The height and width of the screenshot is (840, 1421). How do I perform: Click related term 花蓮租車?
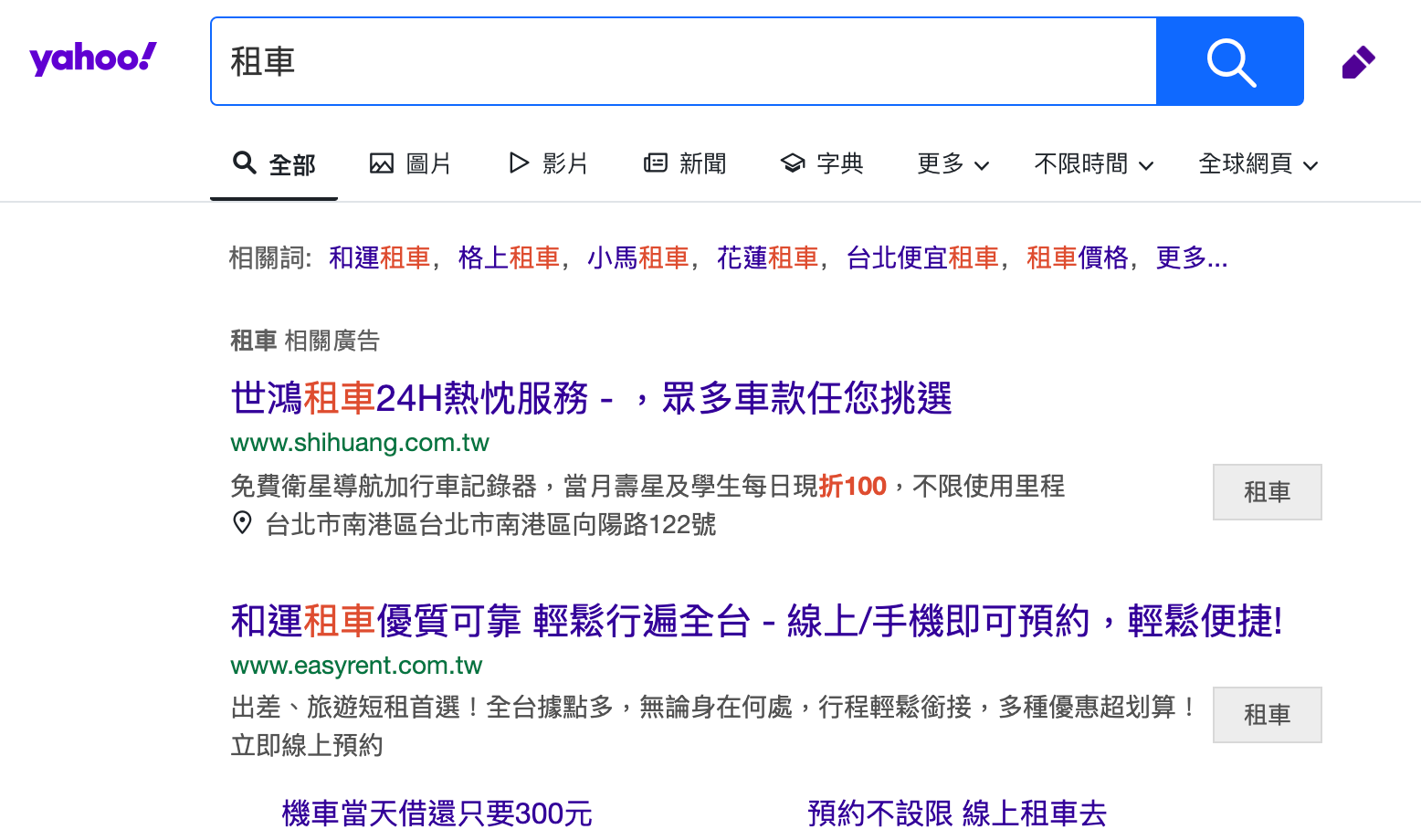(768, 258)
